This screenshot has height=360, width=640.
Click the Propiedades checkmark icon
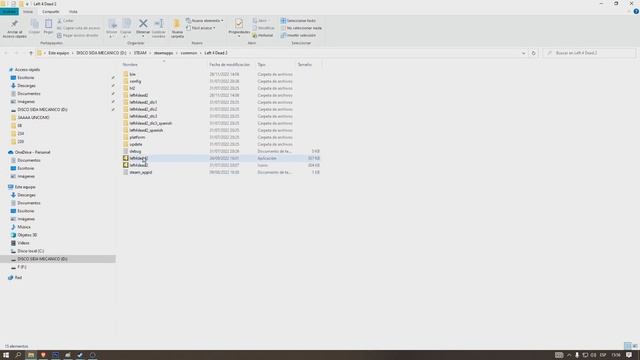[239, 24]
